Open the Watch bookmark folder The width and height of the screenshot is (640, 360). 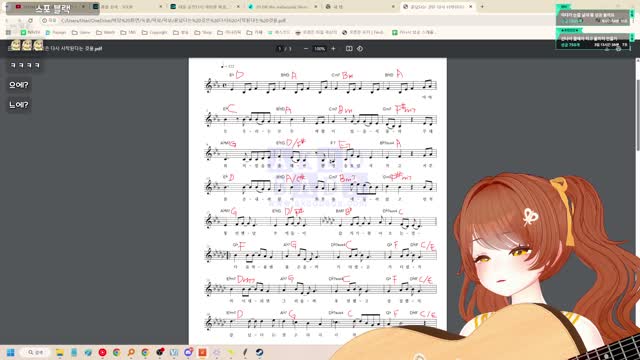105,32
